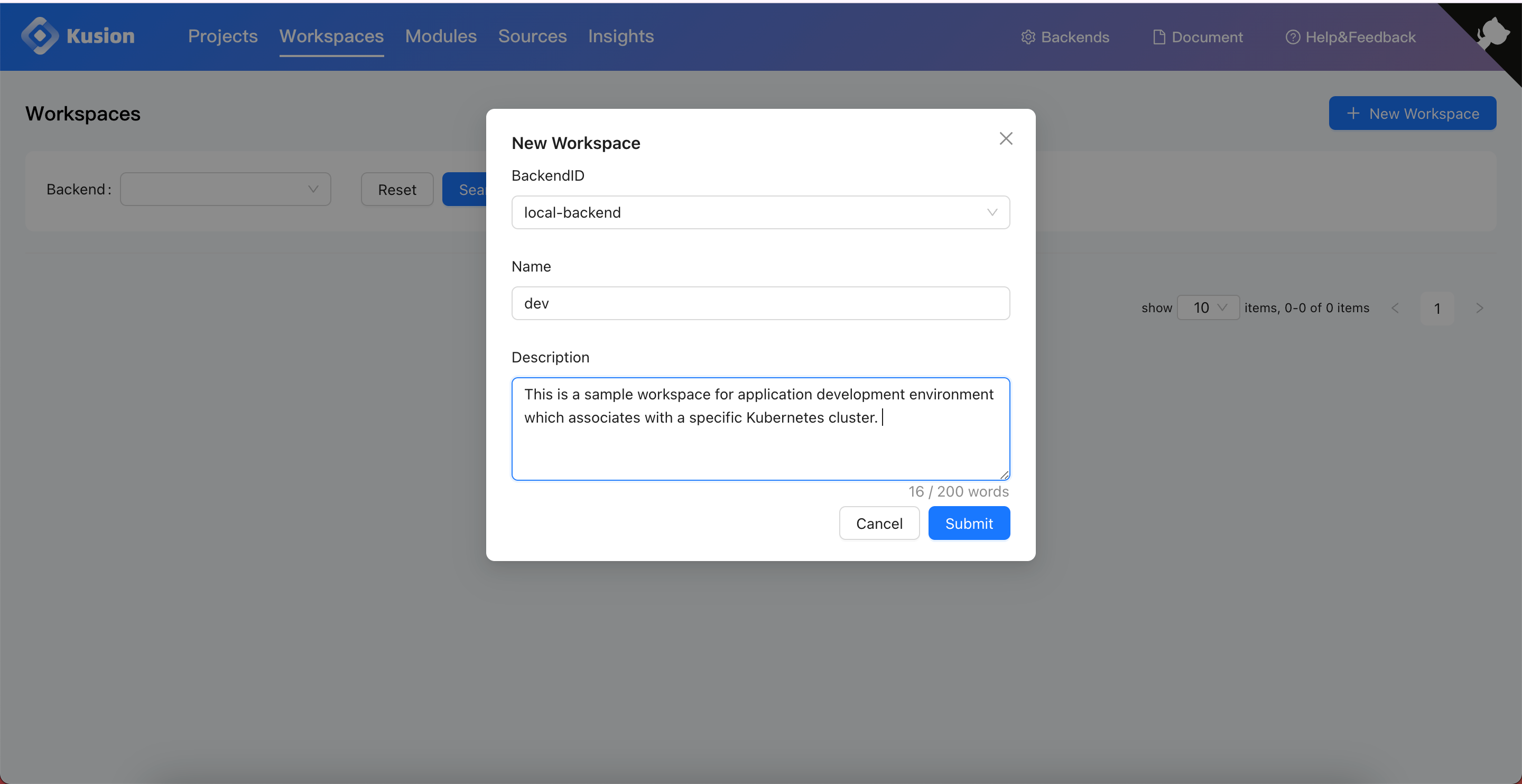Expand the Backend filter dropdown
The height and width of the screenshot is (784, 1522).
(x=225, y=189)
